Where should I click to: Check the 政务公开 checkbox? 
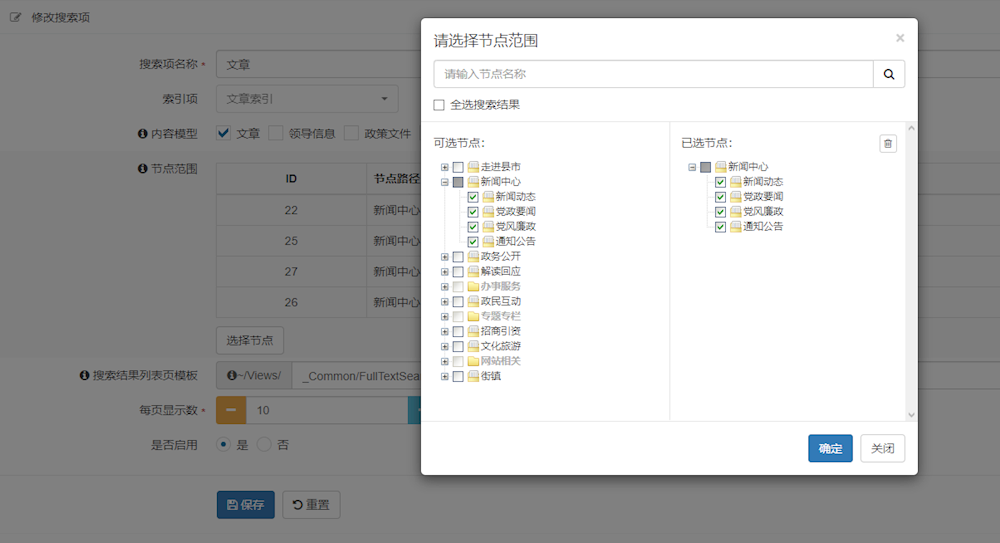458,257
